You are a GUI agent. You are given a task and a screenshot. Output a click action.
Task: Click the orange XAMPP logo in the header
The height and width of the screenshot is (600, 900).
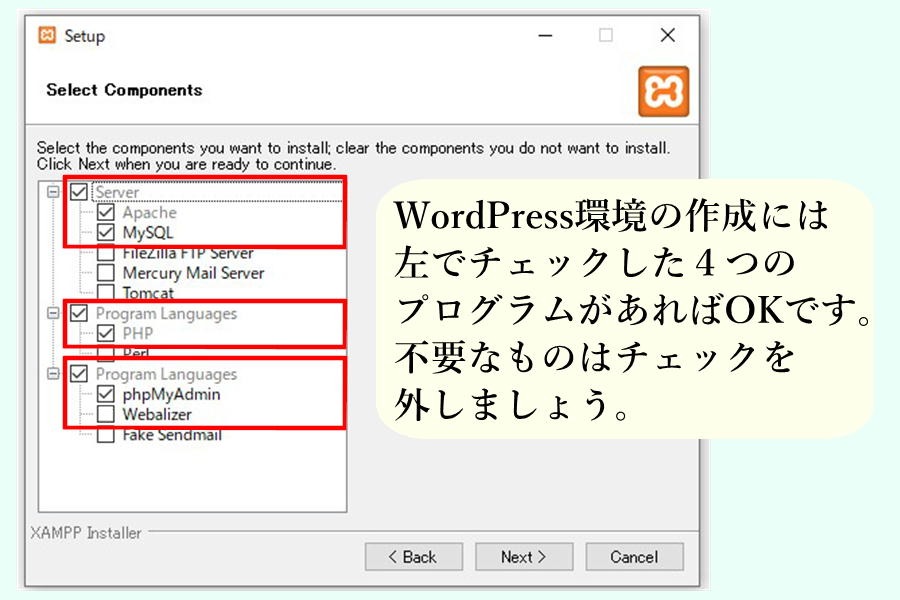coord(663,92)
